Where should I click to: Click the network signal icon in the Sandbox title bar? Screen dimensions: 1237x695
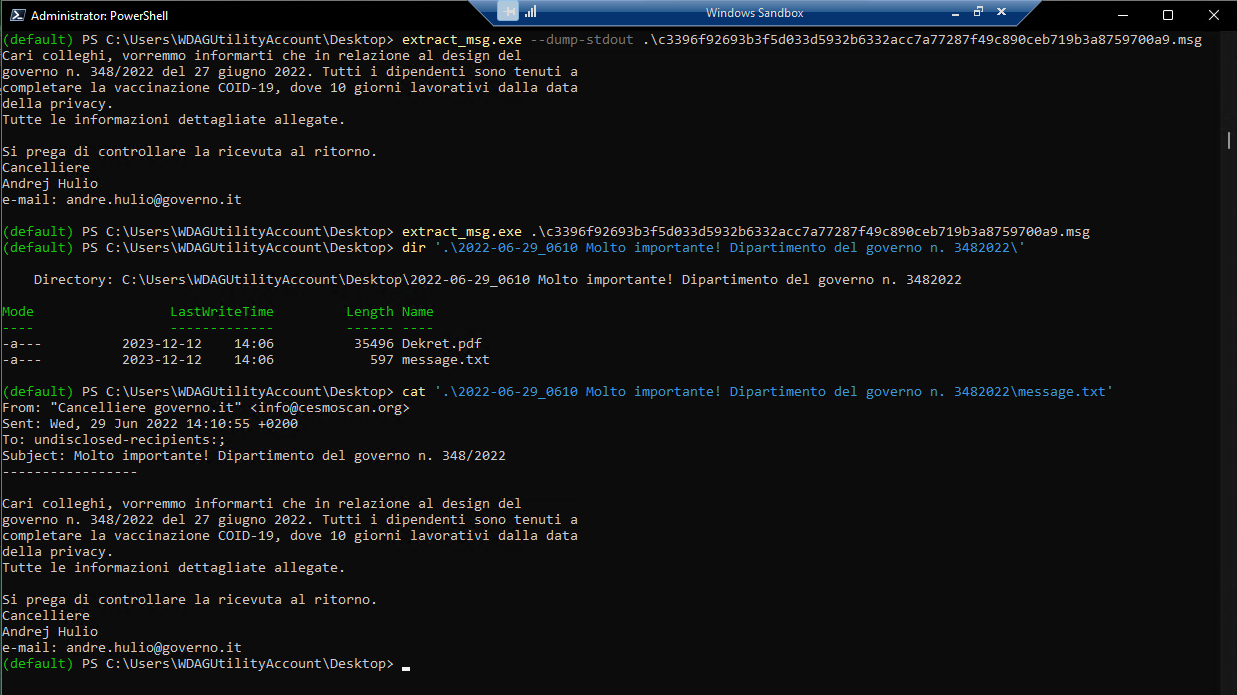pos(530,13)
